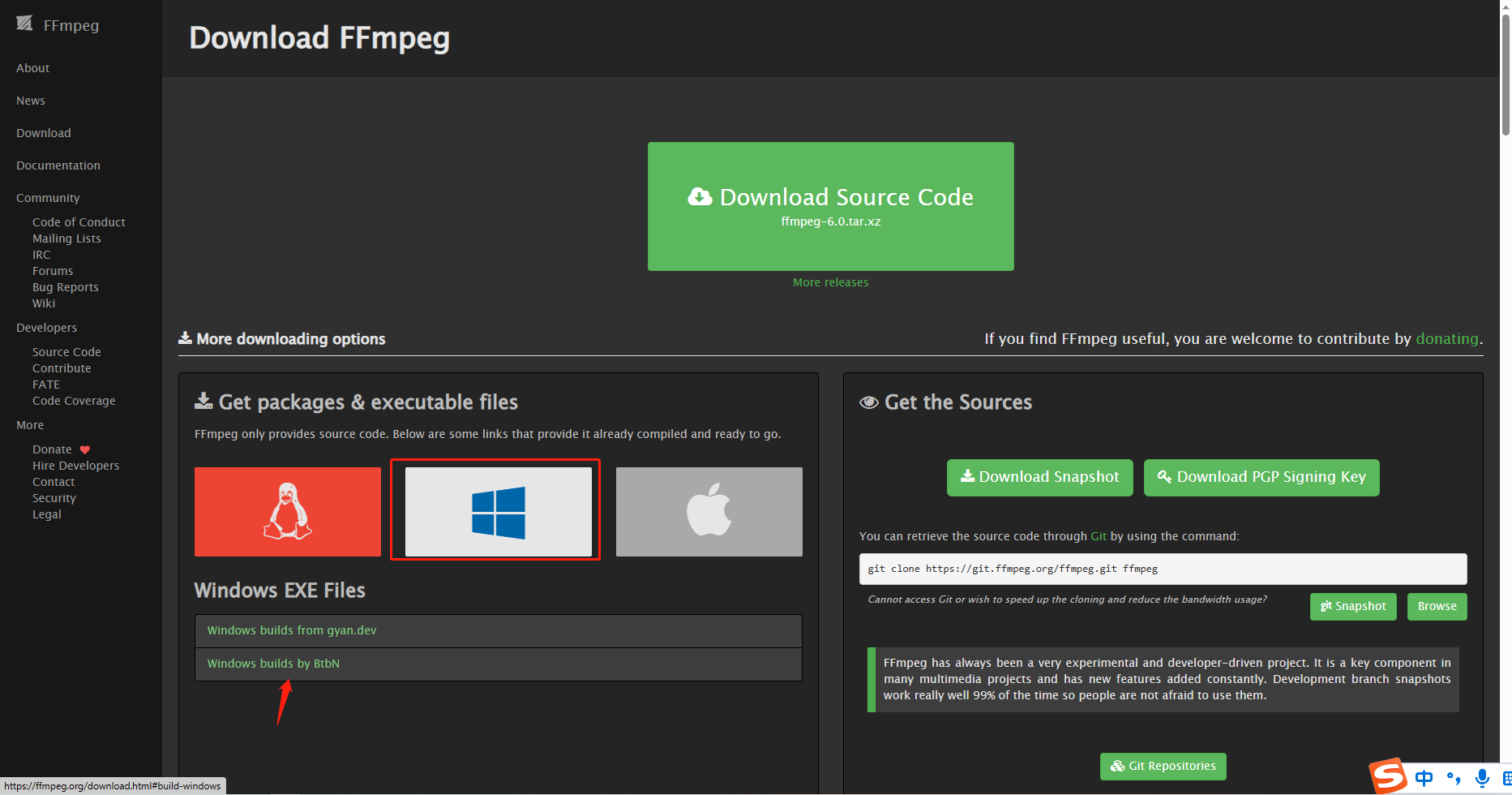Click Download PGP Signing Key button
The height and width of the screenshot is (795, 1512).
[x=1261, y=477]
